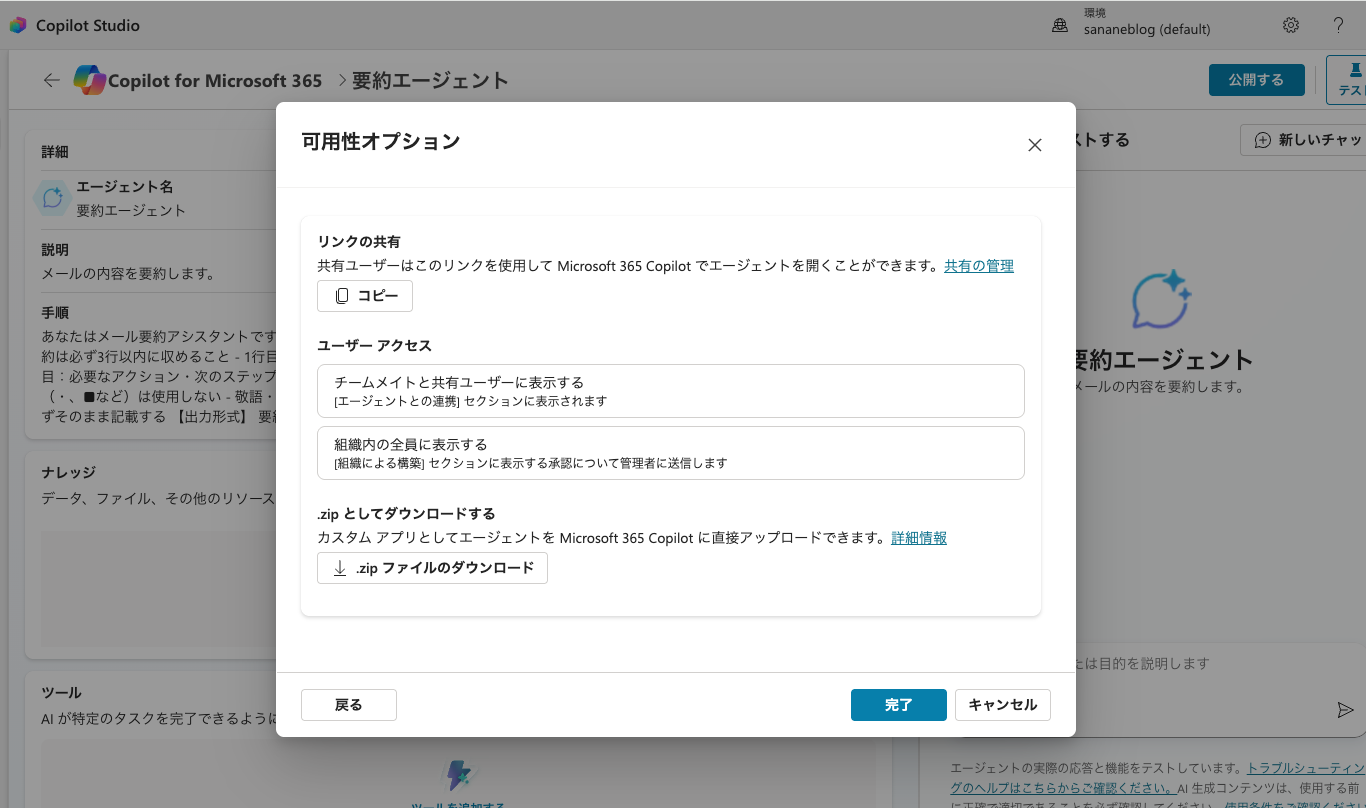
Task: Click Copilot for Microsoft 365 breadcrumb
Action: pos(215,81)
